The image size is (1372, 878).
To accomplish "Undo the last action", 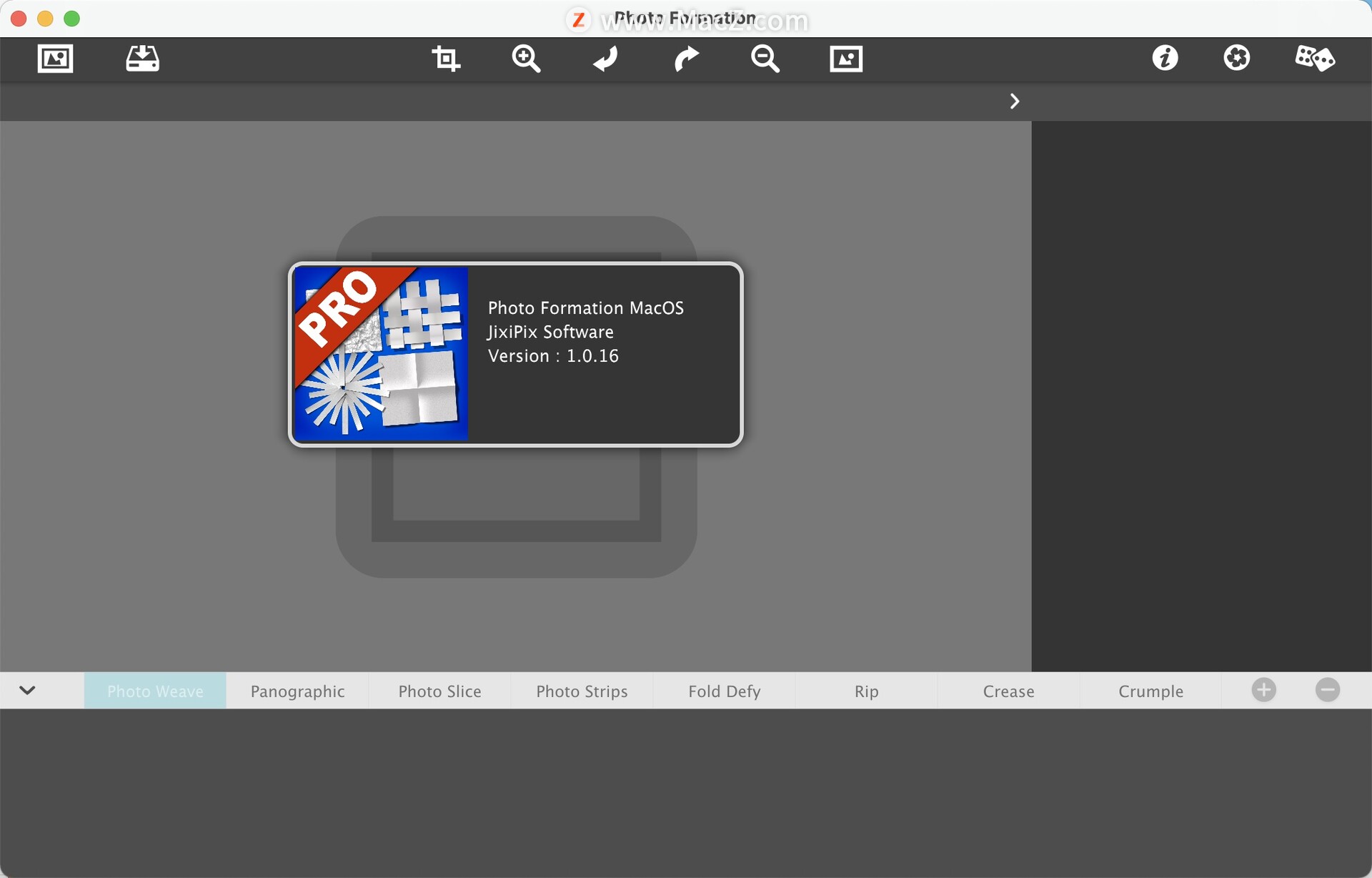I will pyautogui.click(x=605, y=59).
